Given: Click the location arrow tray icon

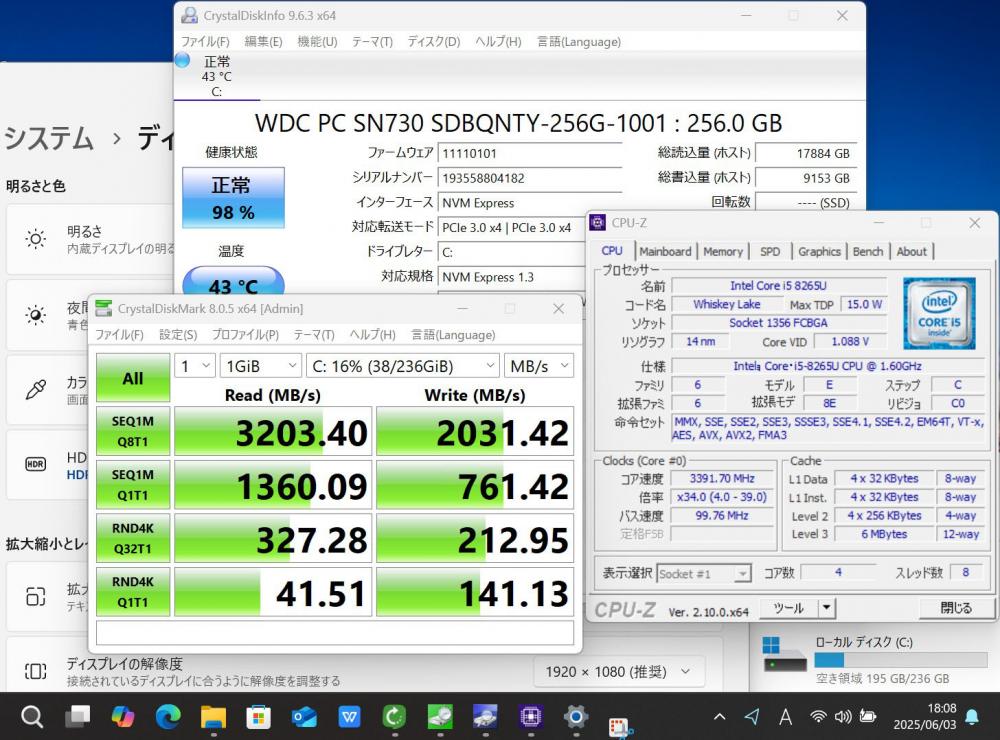Looking at the screenshot, I should coord(752,717).
